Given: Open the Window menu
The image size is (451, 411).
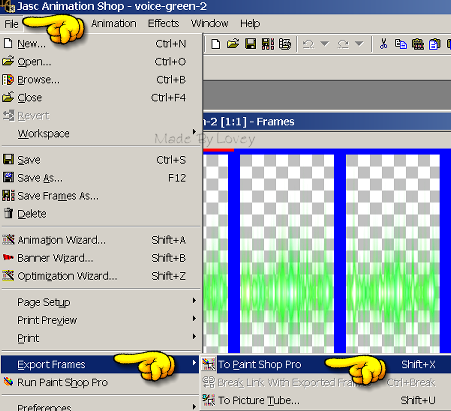Looking at the screenshot, I should pyautogui.click(x=209, y=23).
